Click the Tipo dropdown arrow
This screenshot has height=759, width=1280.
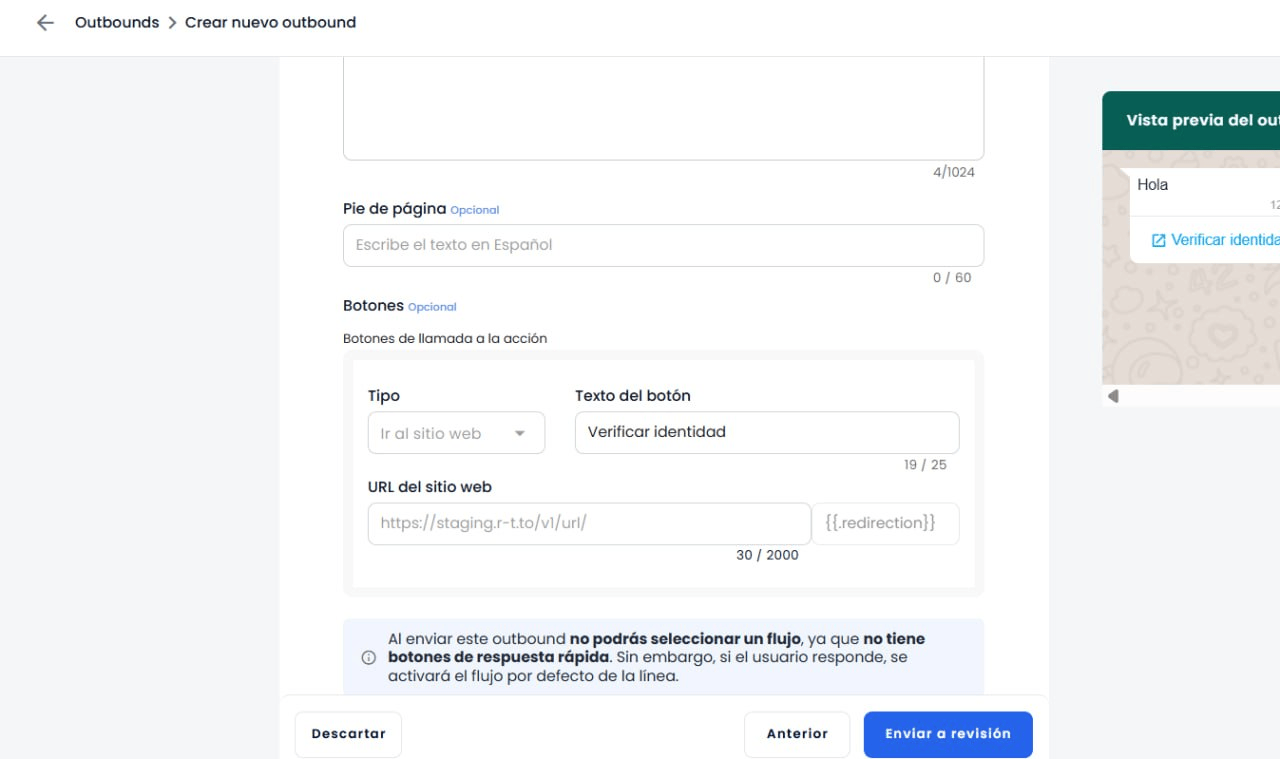(520, 434)
